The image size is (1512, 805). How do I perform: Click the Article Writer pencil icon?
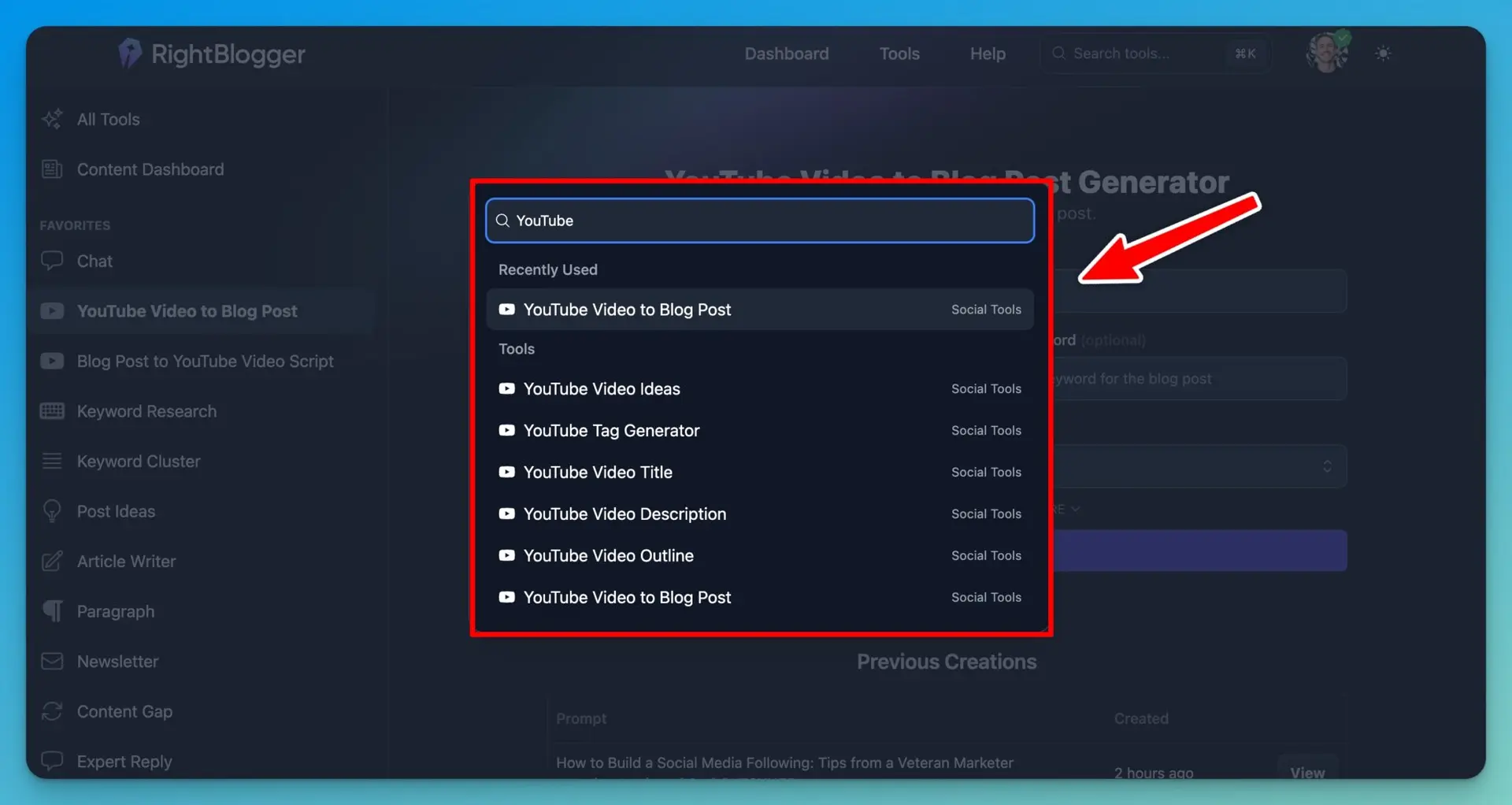(52, 561)
